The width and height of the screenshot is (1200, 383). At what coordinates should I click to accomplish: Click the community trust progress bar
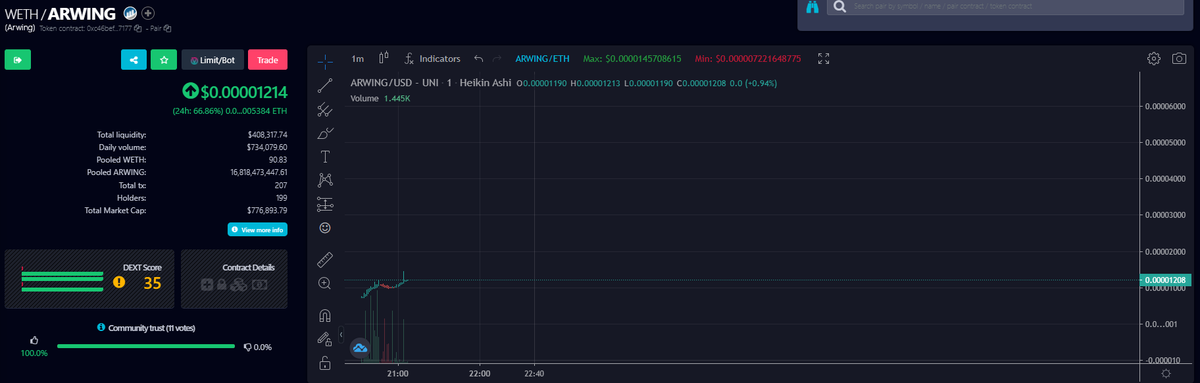(x=146, y=346)
